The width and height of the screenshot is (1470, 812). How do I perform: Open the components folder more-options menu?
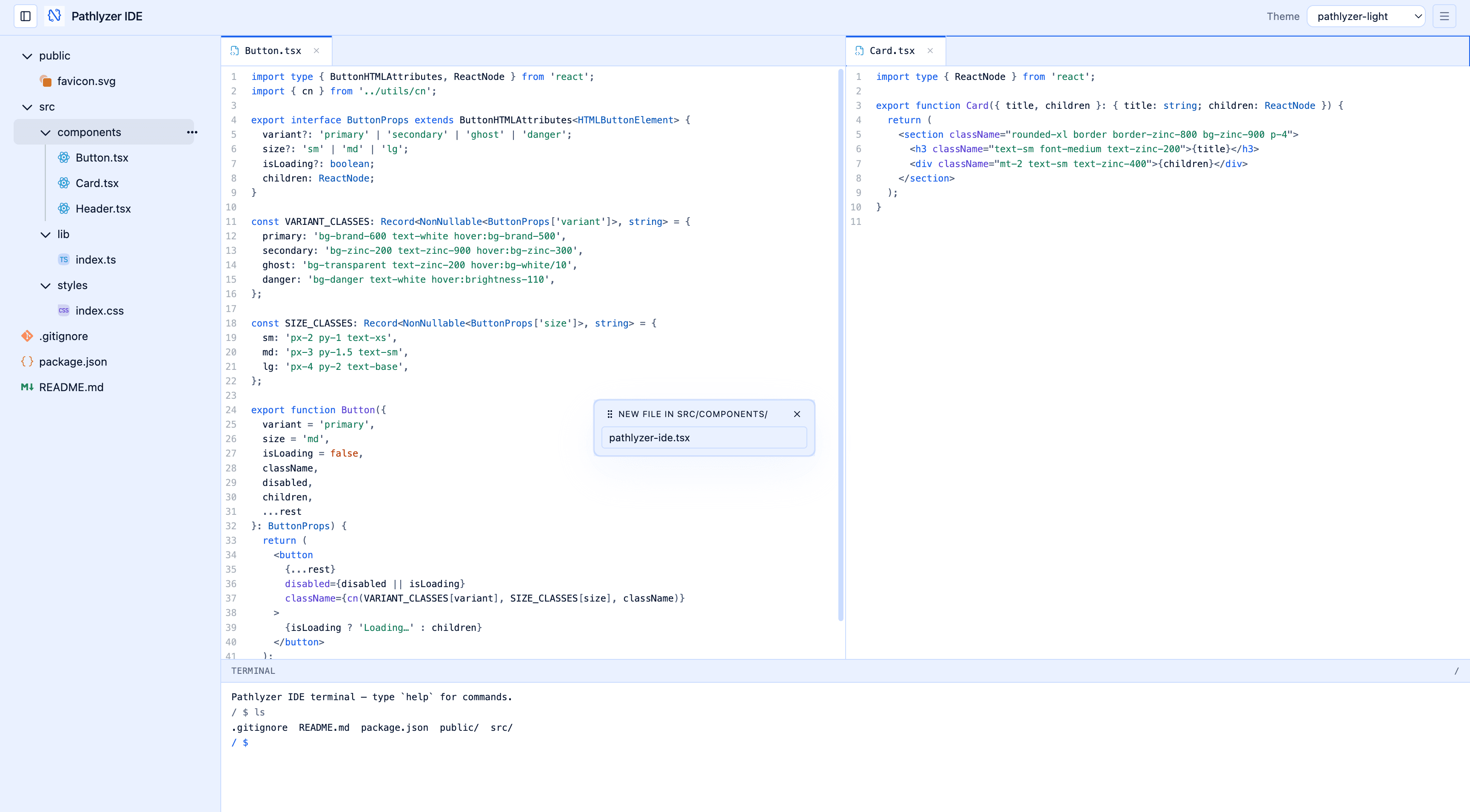(192, 132)
